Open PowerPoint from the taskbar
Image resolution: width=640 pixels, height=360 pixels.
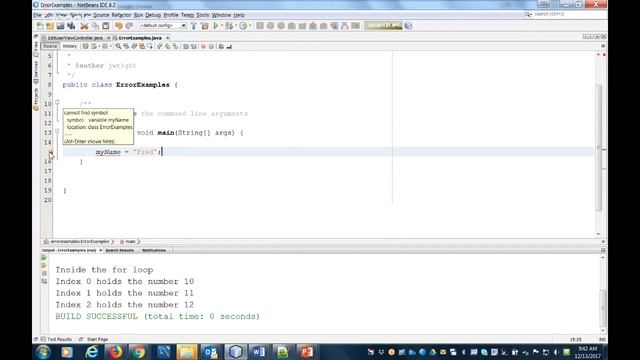click(307, 352)
